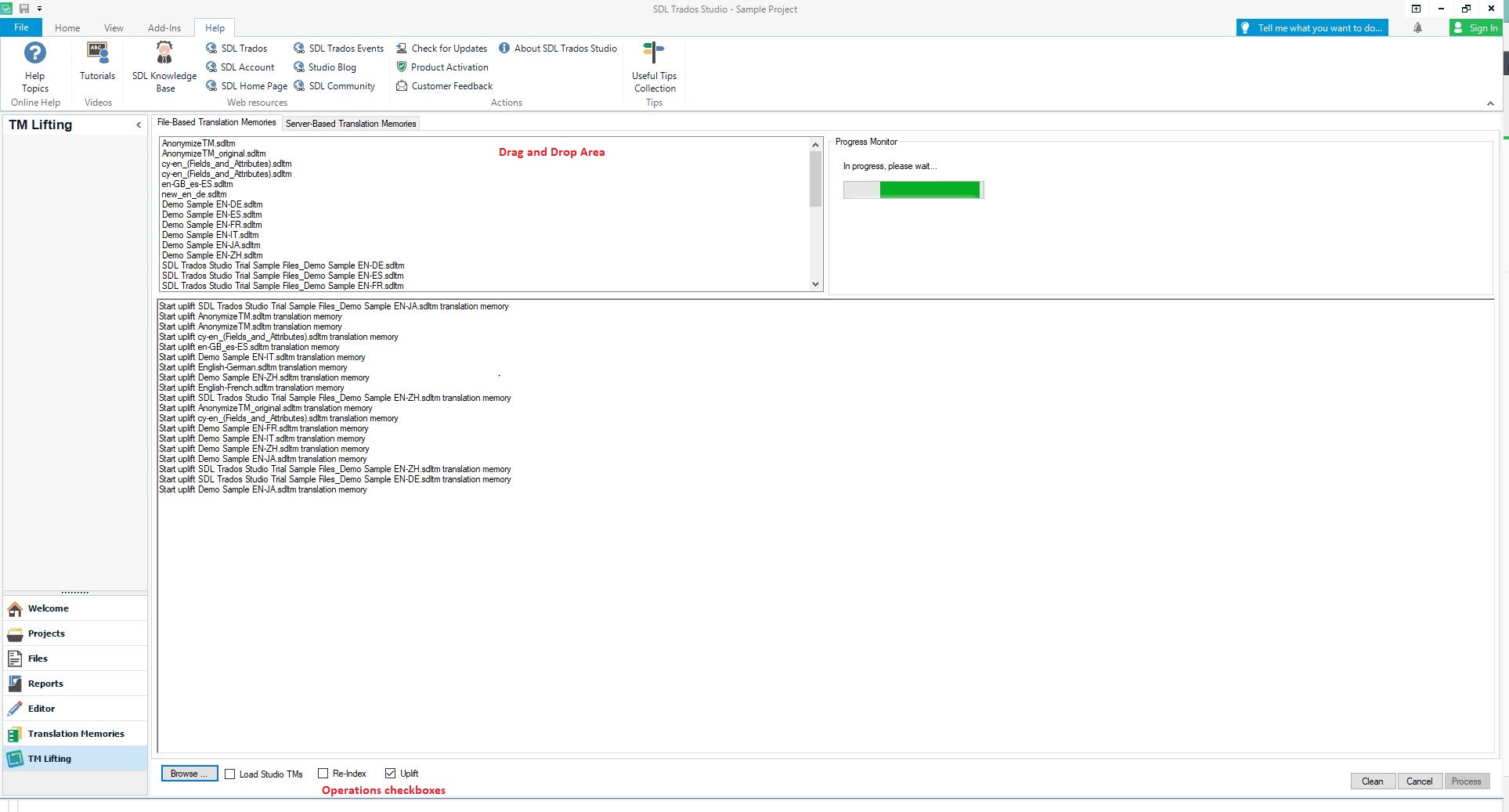The image size is (1509, 812).
Task: Open the Studio Blog link
Action: click(x=325, y=67)
